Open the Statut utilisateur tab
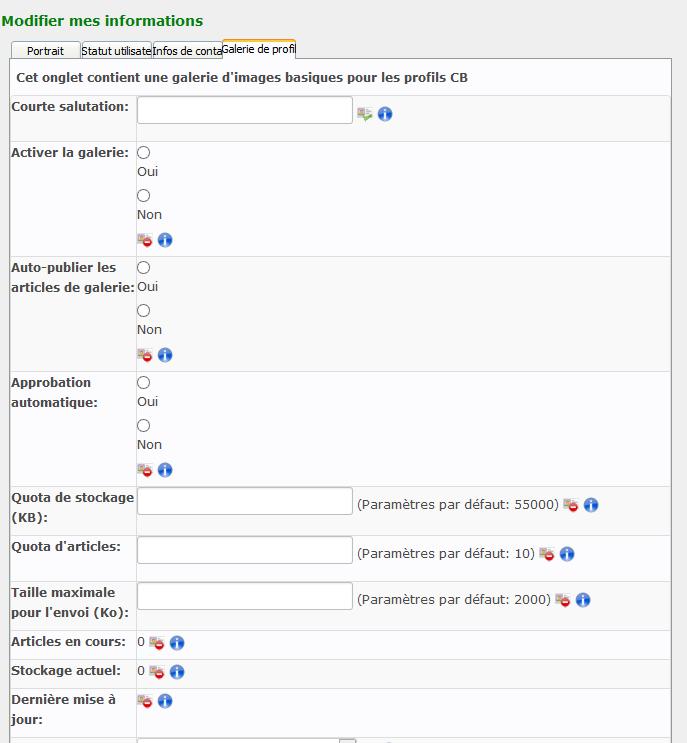Image resolution: width=687 pixels, height=743 pixels. [x=116, y=50]
